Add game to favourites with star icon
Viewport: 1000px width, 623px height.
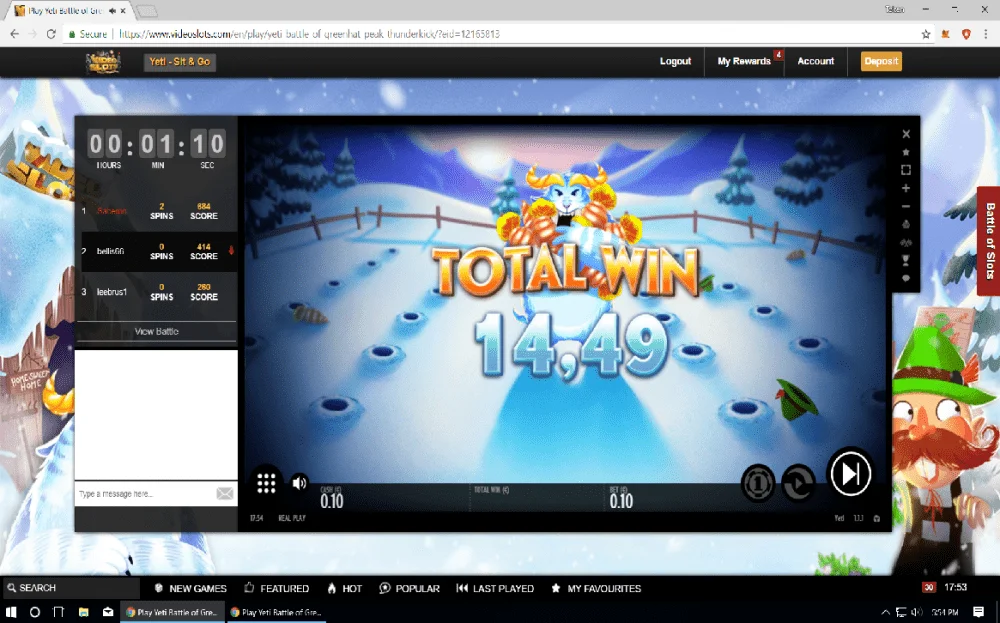click(x=906, y=152)
